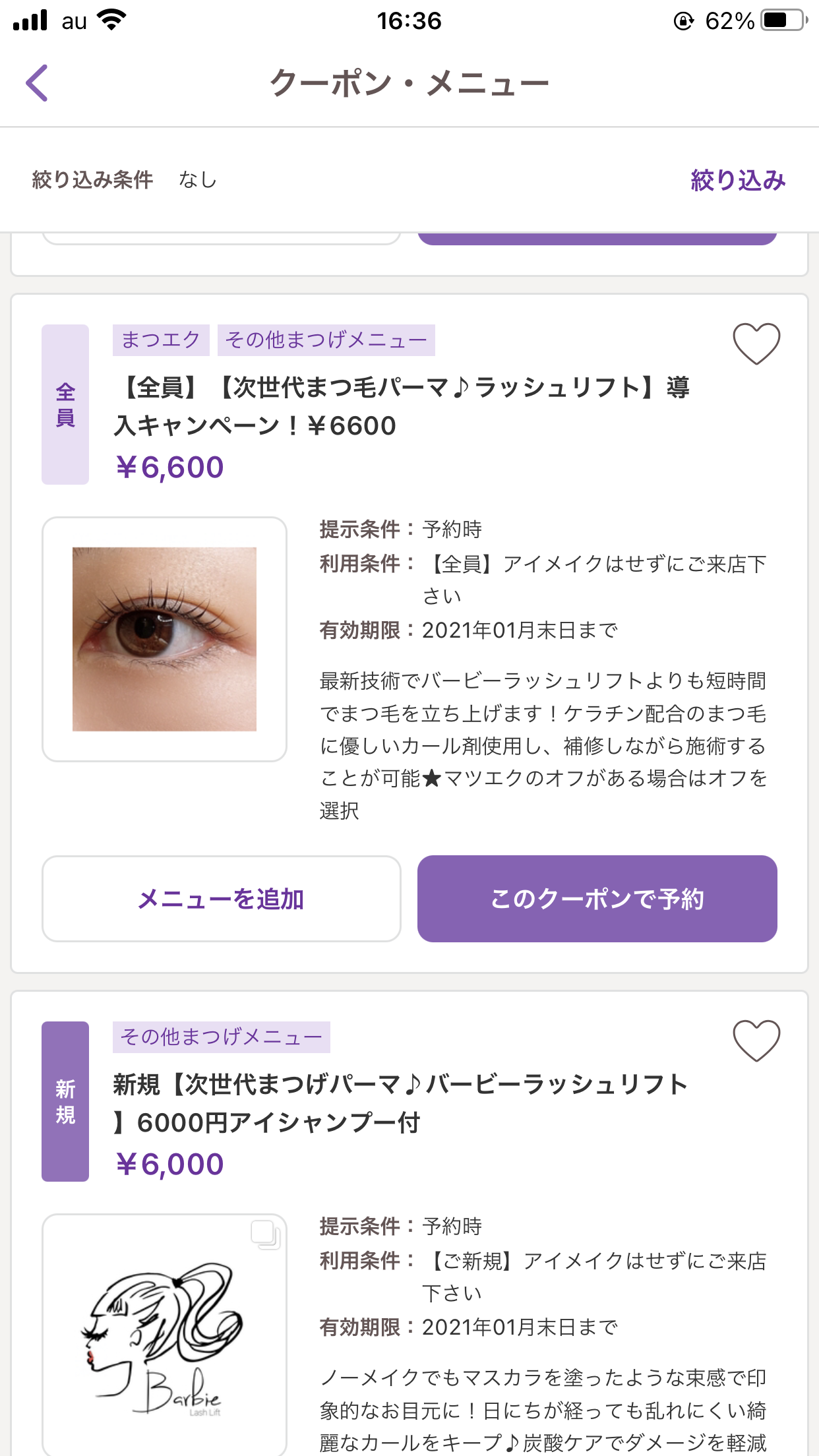Open the eye close-up coupon photo

click(x=164, y=639)
